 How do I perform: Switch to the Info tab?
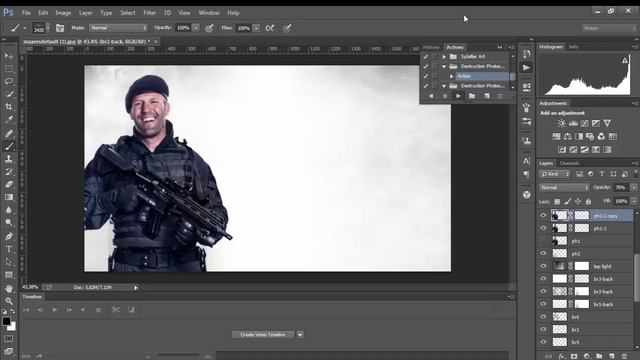click(x=573, y=47)
